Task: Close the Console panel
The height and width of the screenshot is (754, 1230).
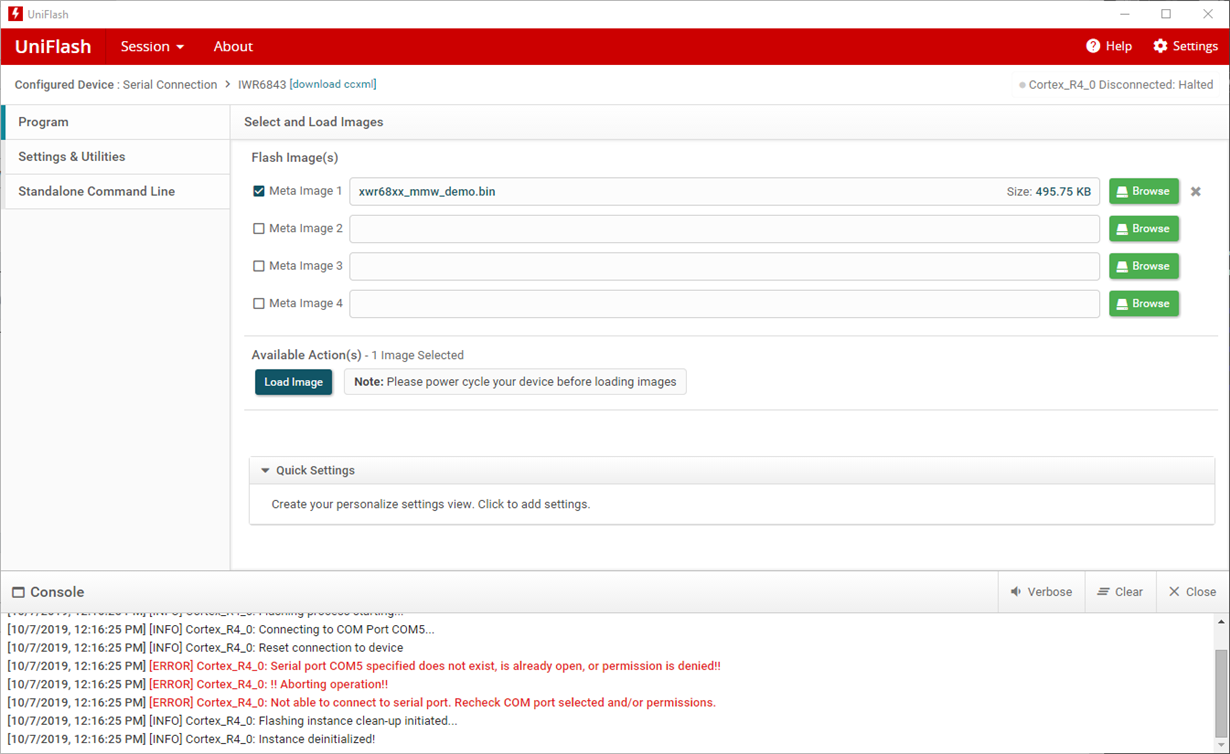Action: click(1193, 592)
